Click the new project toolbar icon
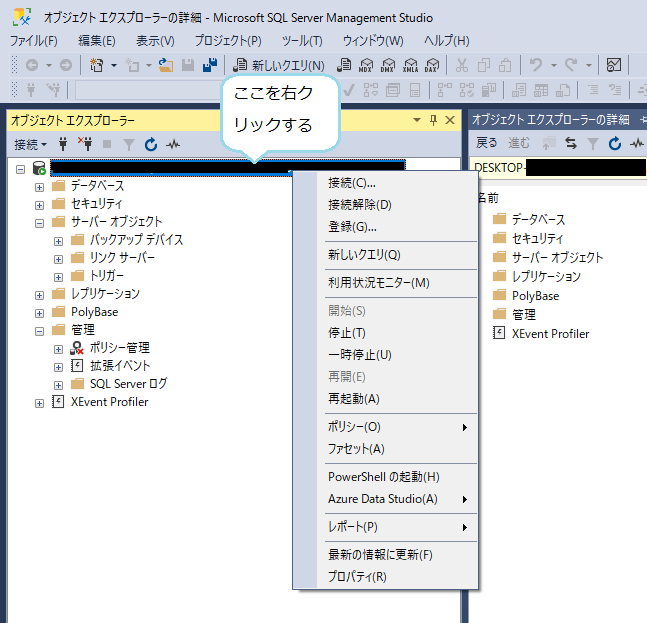Screen dimensions: 647x623 97,65
